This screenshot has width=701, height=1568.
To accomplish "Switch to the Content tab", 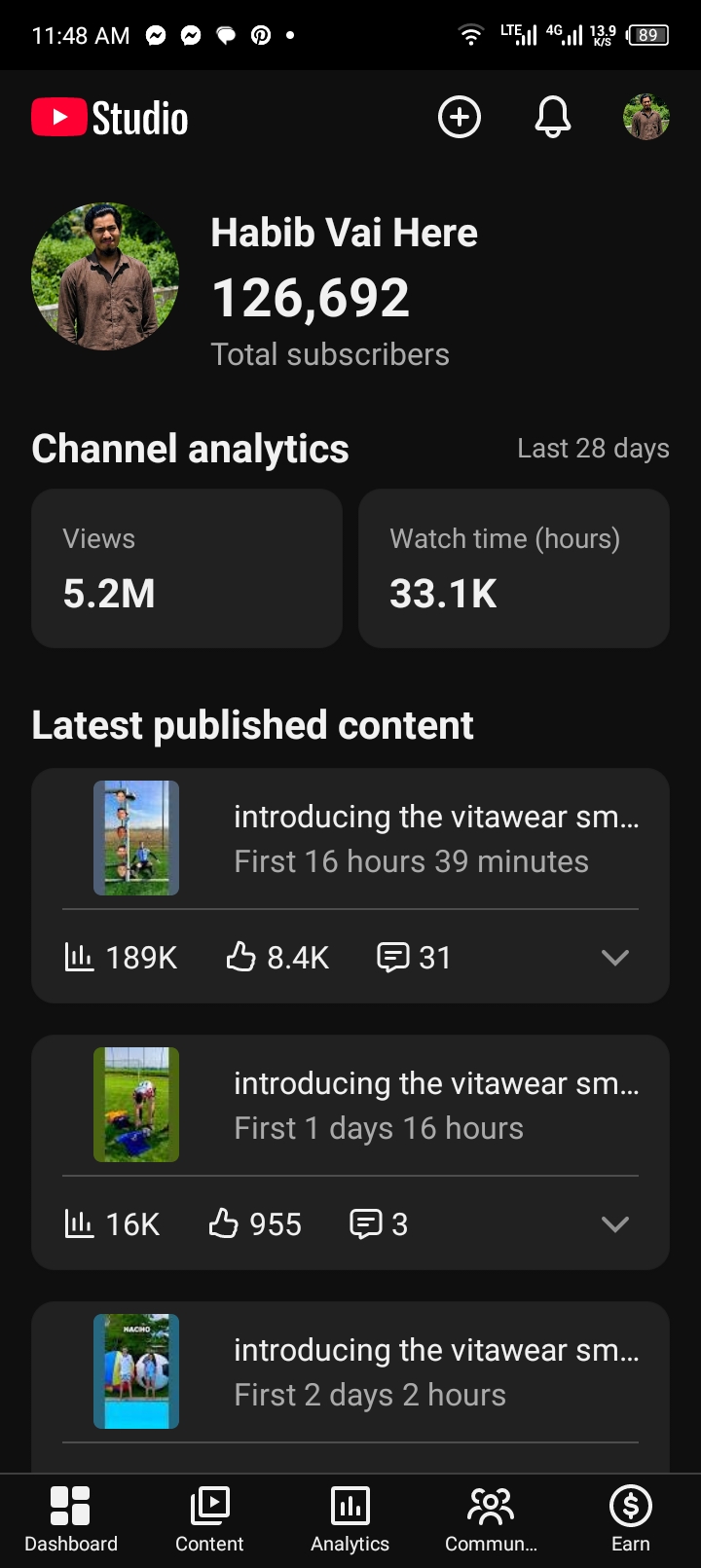I will pos(209,1519).
